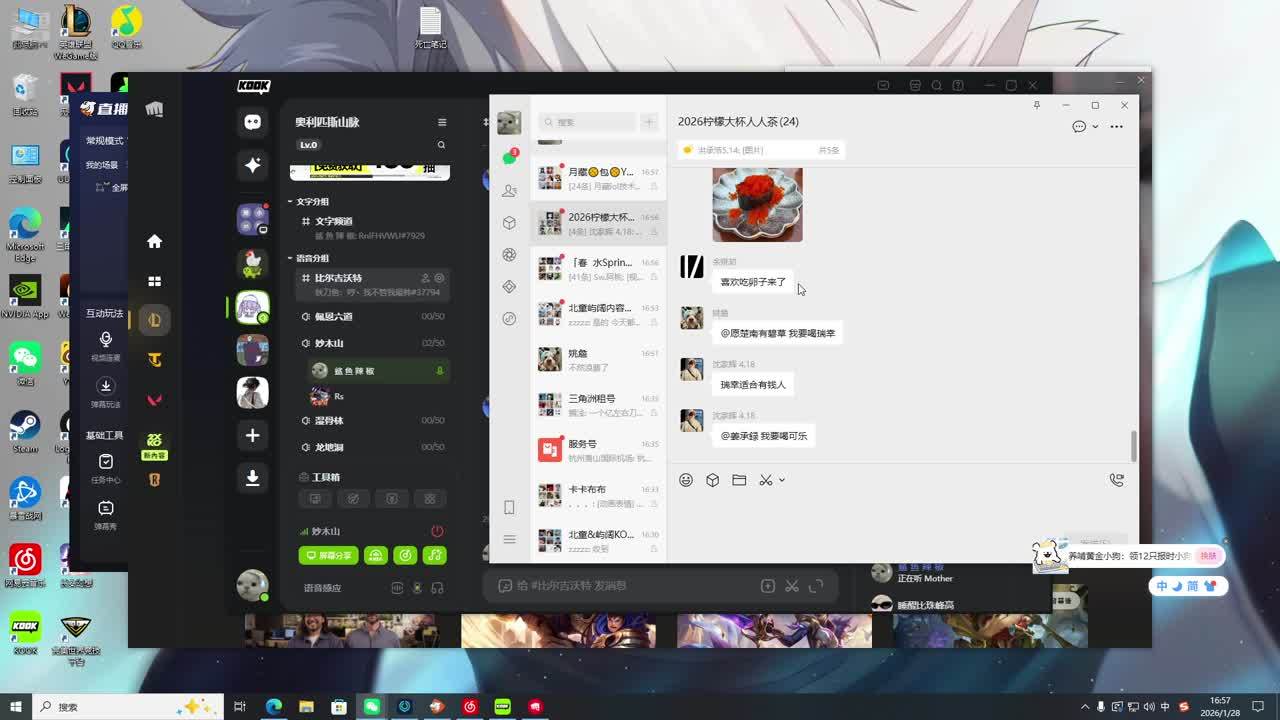Pin the WeChat window on top
Viewport: 1280px width, 720px height.
coord(1037,105)
